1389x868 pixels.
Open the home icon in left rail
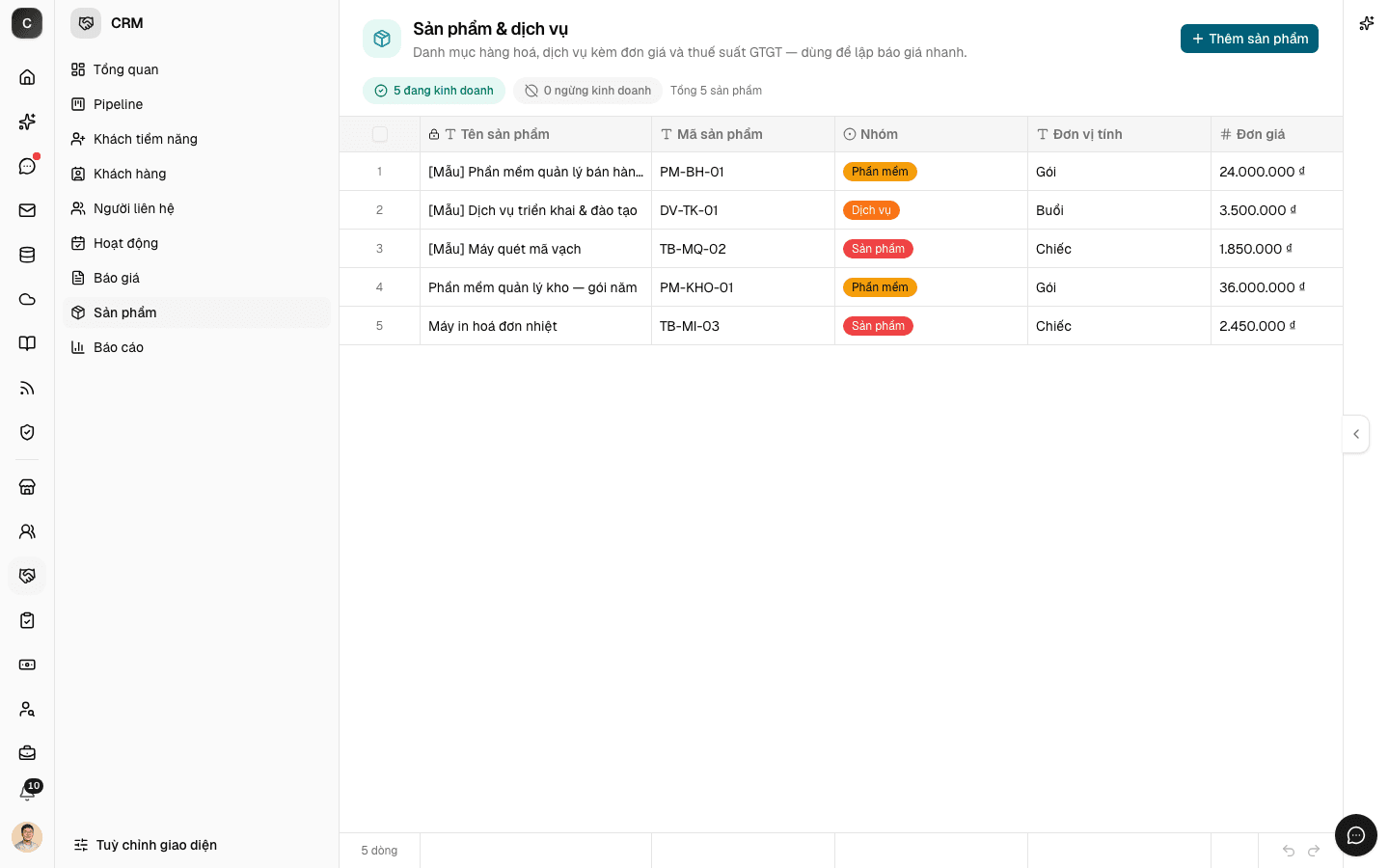(x=27, y=77)
